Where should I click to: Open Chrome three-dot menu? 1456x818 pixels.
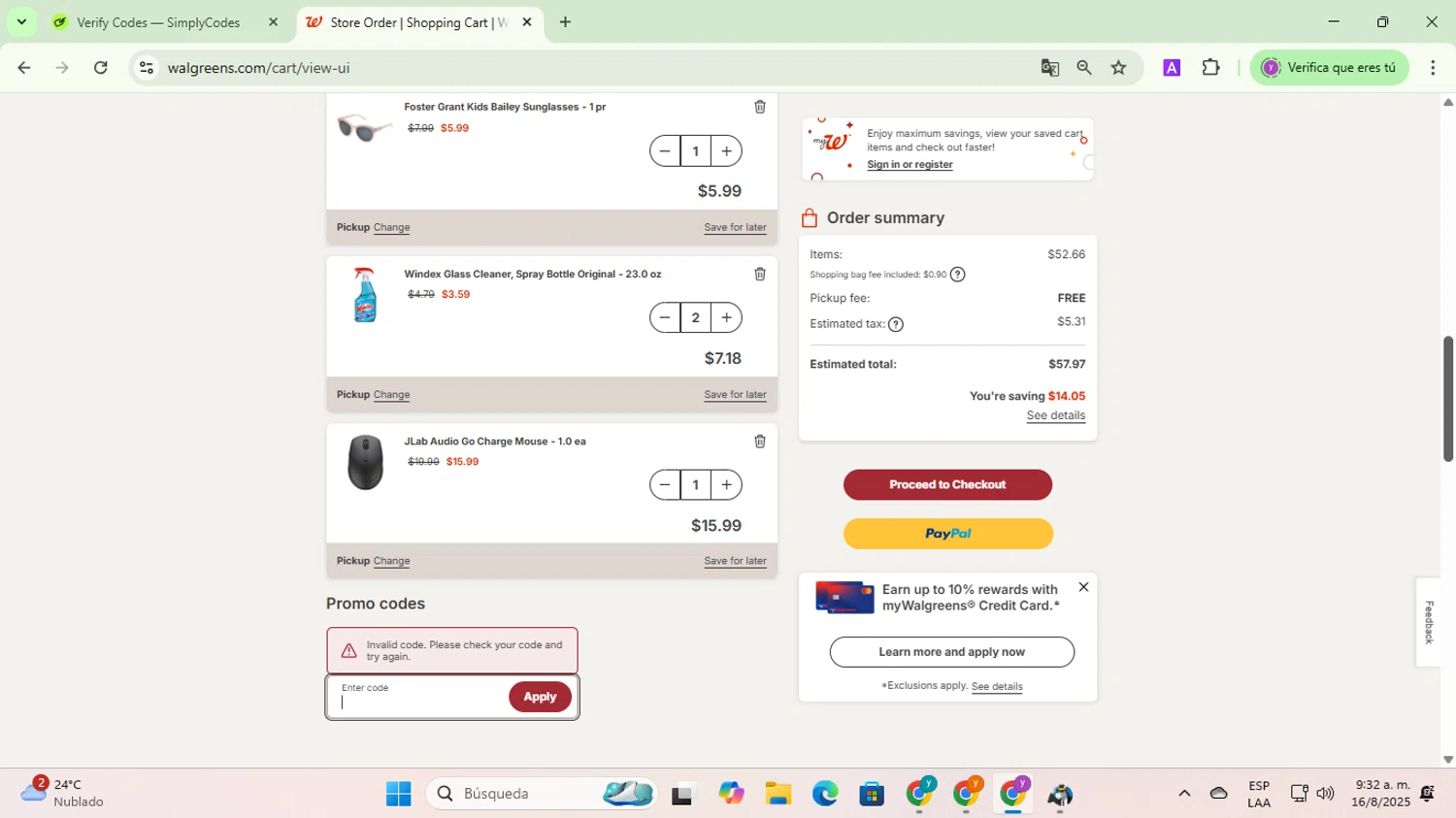click(1433, 68)
